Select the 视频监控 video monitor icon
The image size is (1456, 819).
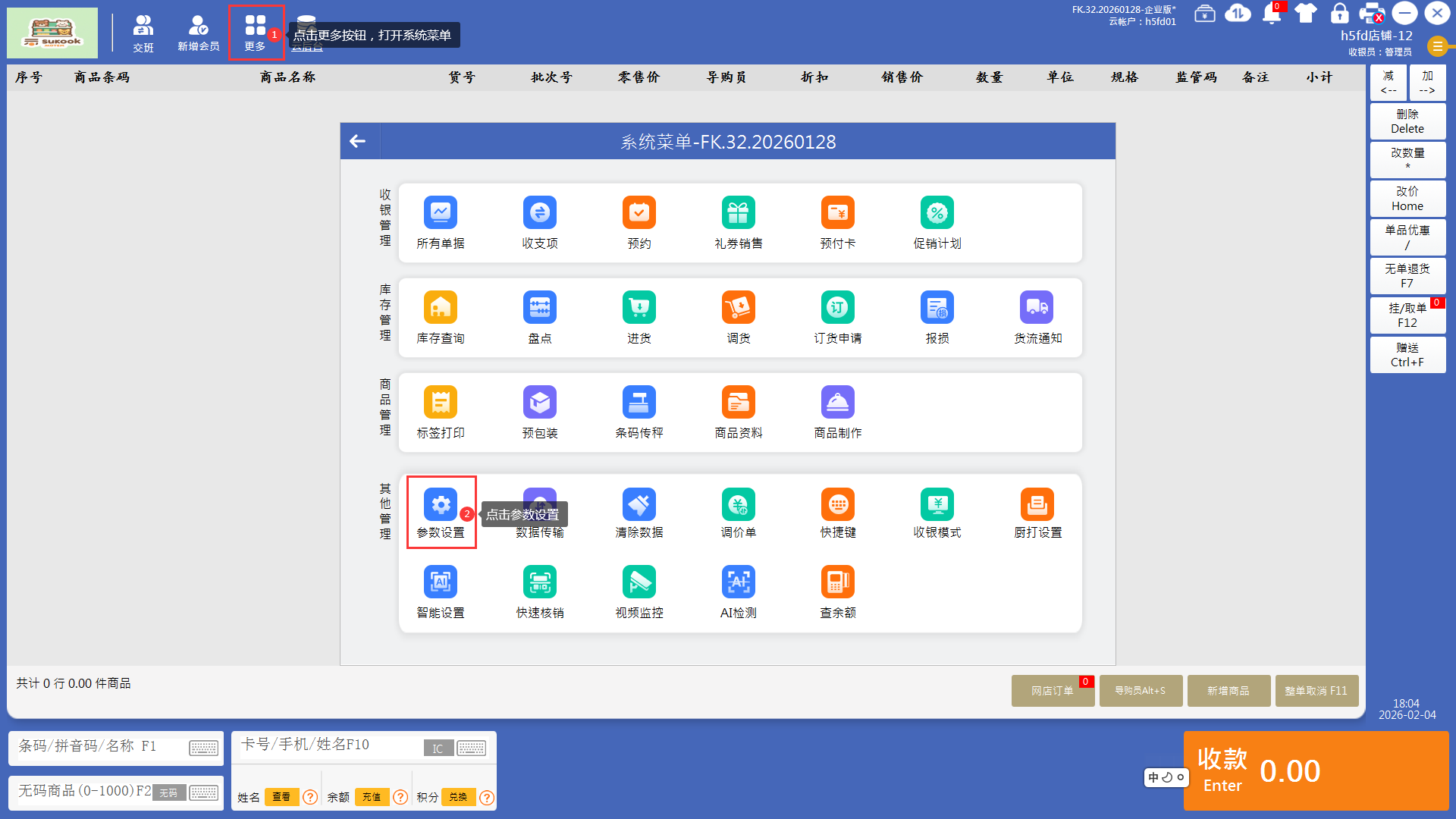click(x=639, y=582)
